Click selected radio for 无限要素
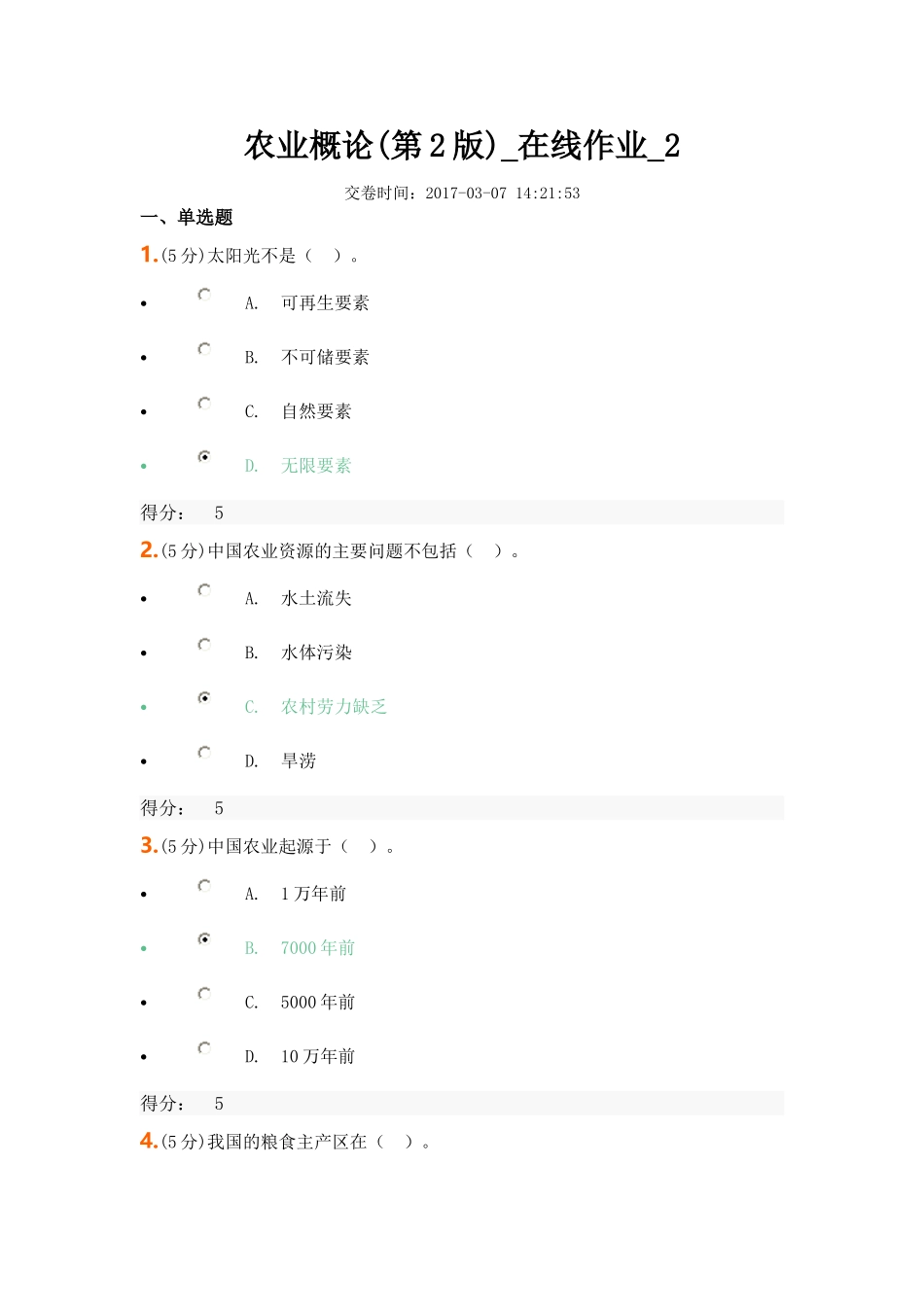 (x=204, y=457)
